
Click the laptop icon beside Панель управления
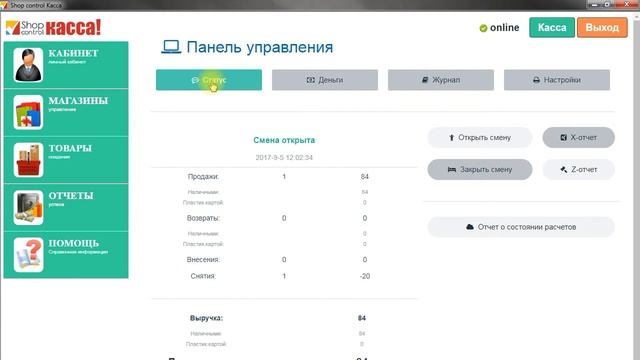pos(171,47)
